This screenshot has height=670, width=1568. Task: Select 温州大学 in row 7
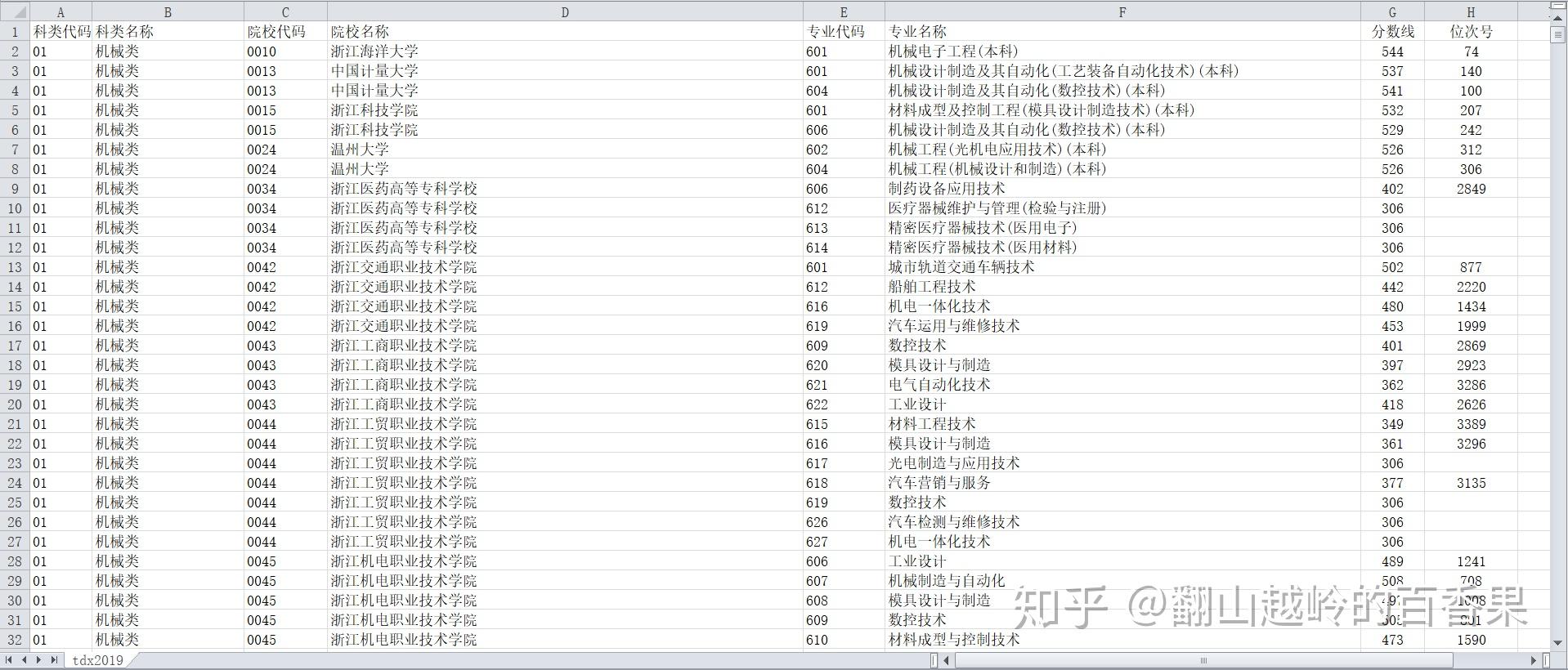pos(565,149)
